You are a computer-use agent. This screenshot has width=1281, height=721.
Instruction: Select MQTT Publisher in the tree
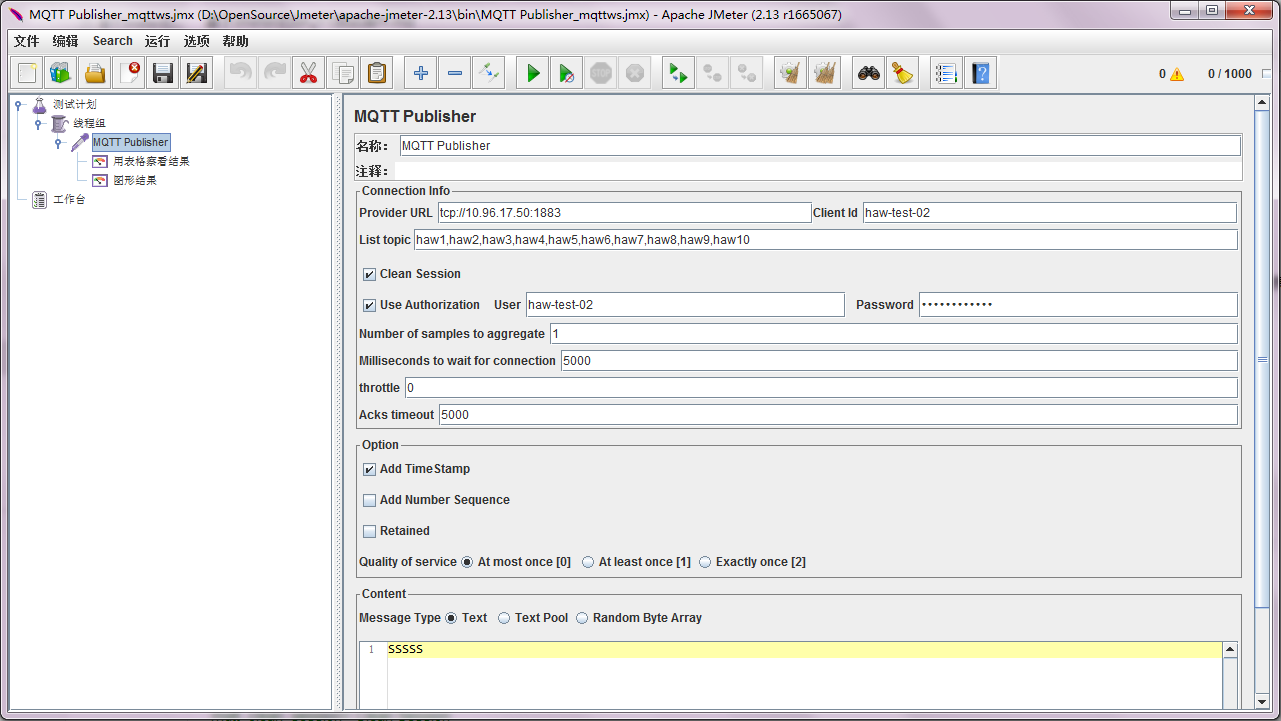(x=131, y=142)
